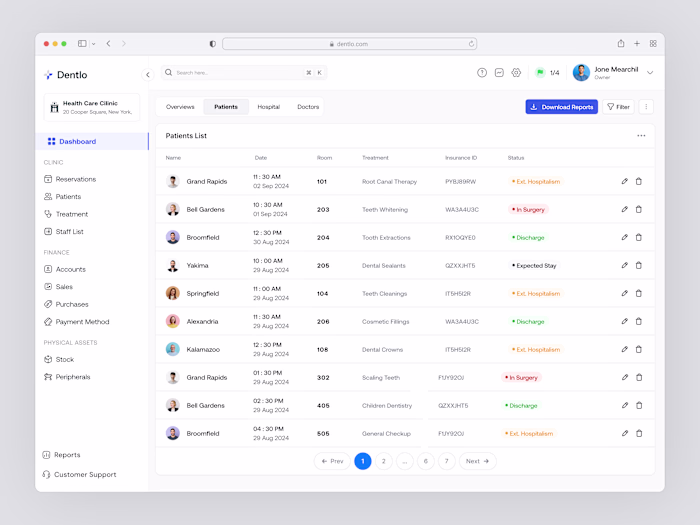This screenshot has width=700, height=525.
Task: Open Staff List in the sidebar
Action: (64, 232)
